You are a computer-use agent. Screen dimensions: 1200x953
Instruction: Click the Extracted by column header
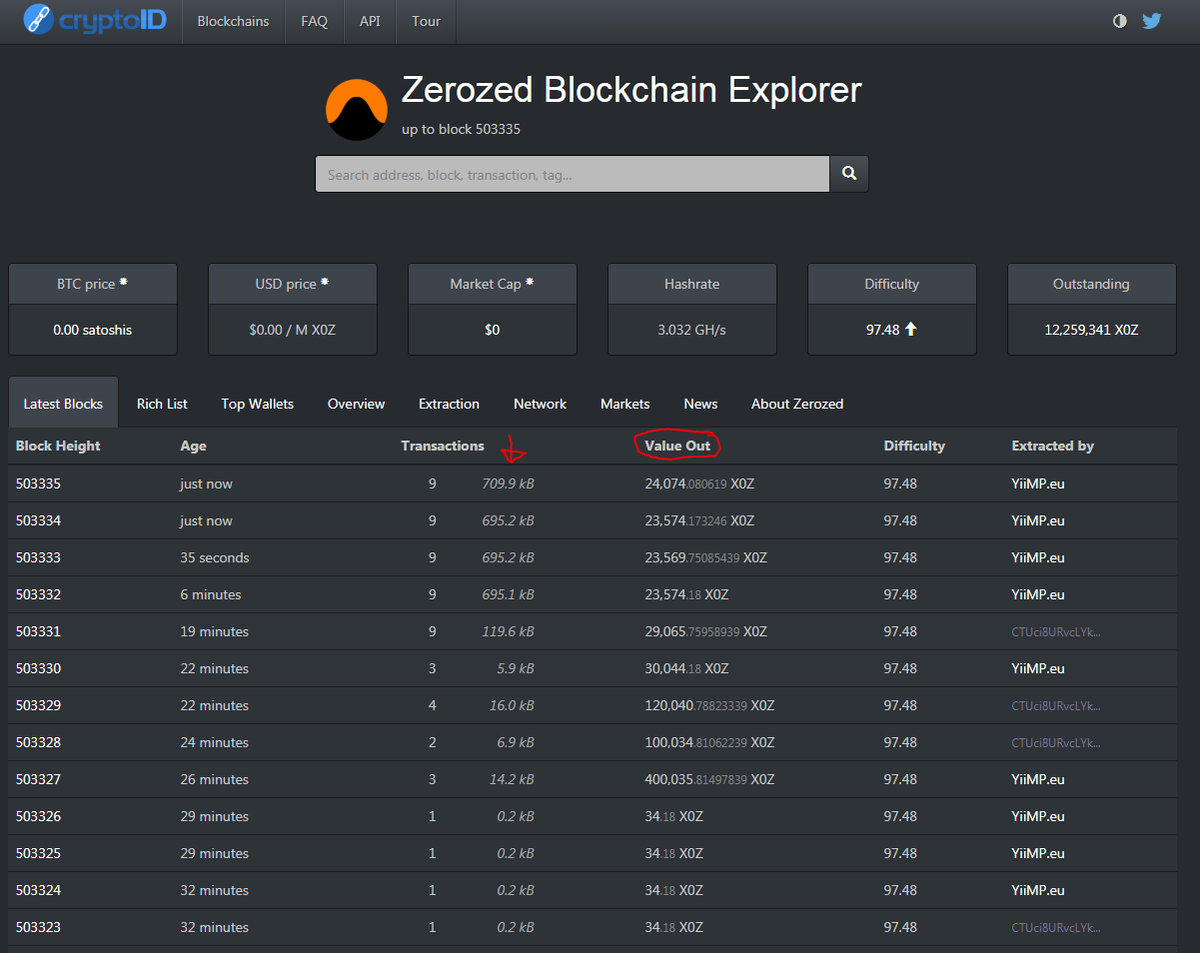pyautogui.click(x=1053, y=446)
